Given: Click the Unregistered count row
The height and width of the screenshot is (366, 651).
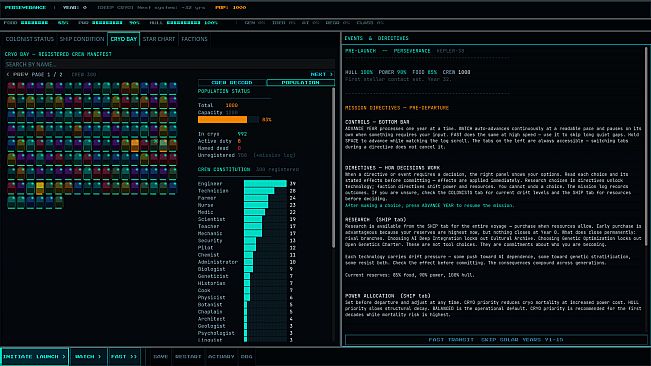Looking at the screenshot, I should pos(247,155).
